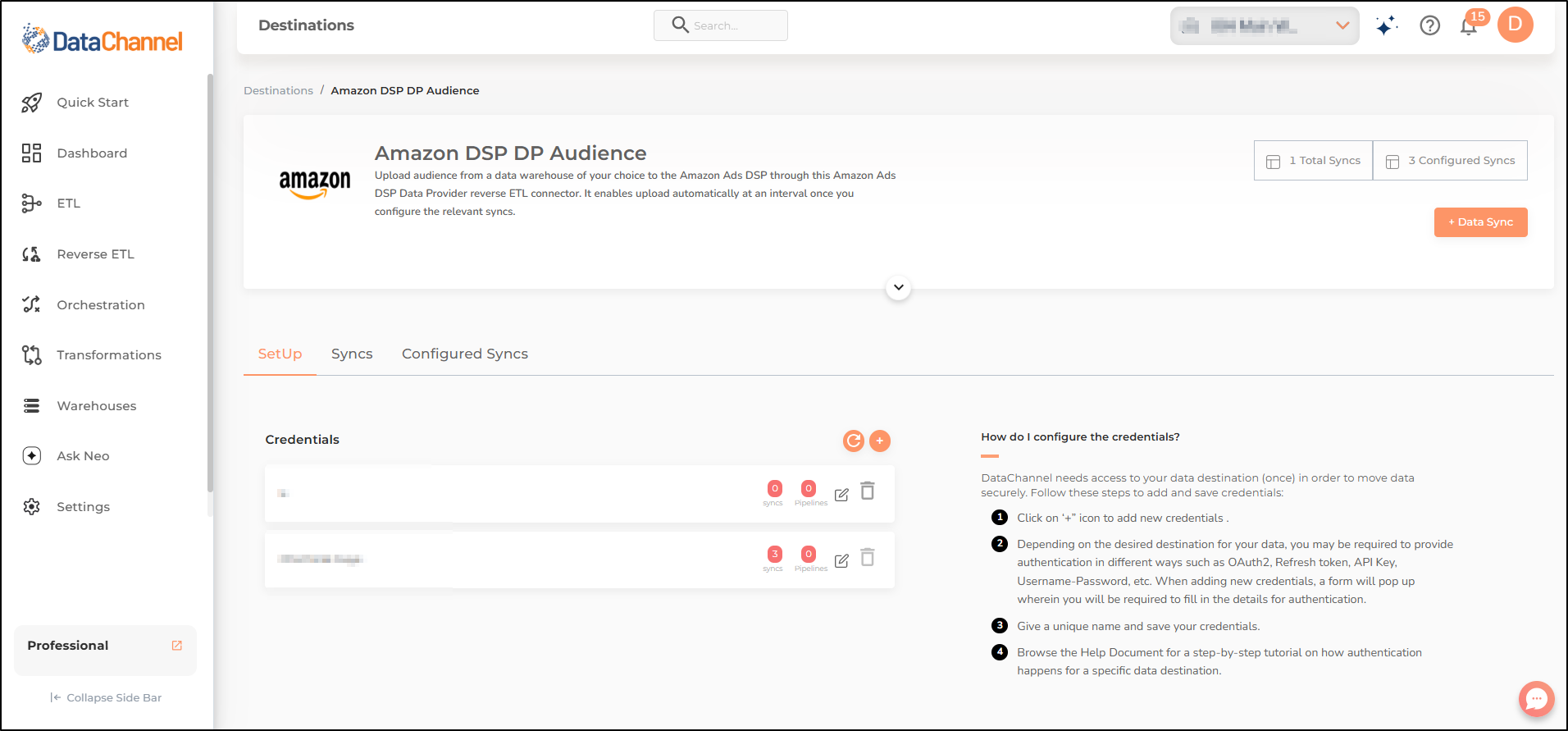Edit the credential with 3 syncs
Viewport: 1568px width, 731px height.
click(x=841, y=561)
